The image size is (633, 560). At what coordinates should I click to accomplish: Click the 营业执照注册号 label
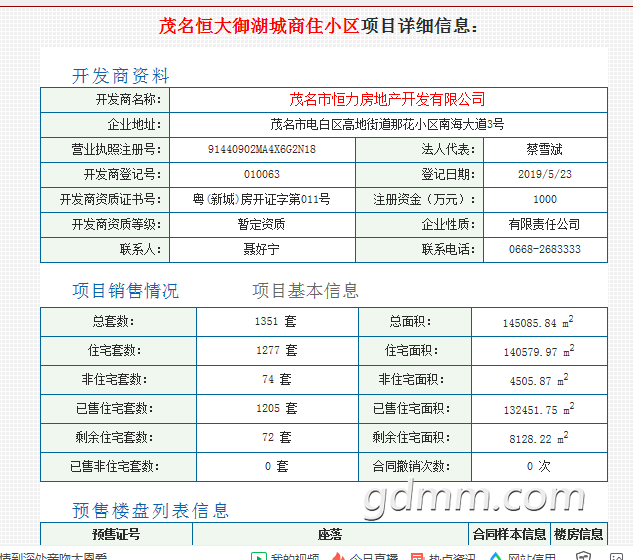click(116, 149)
